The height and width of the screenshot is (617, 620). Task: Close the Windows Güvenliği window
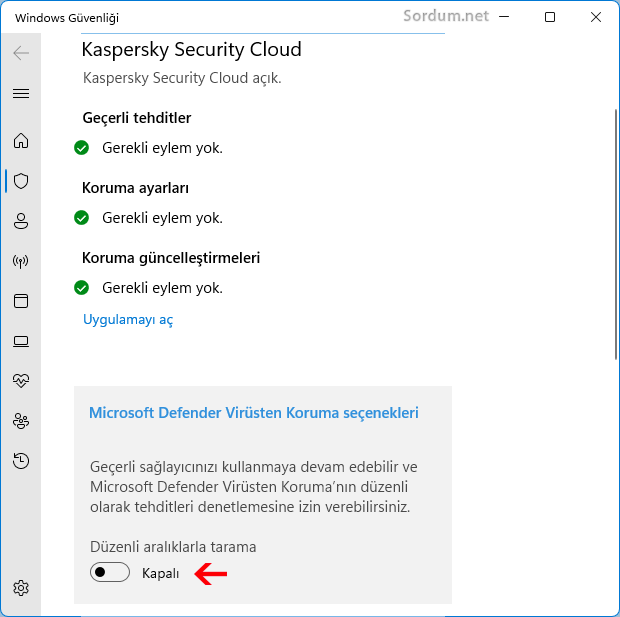595,17
